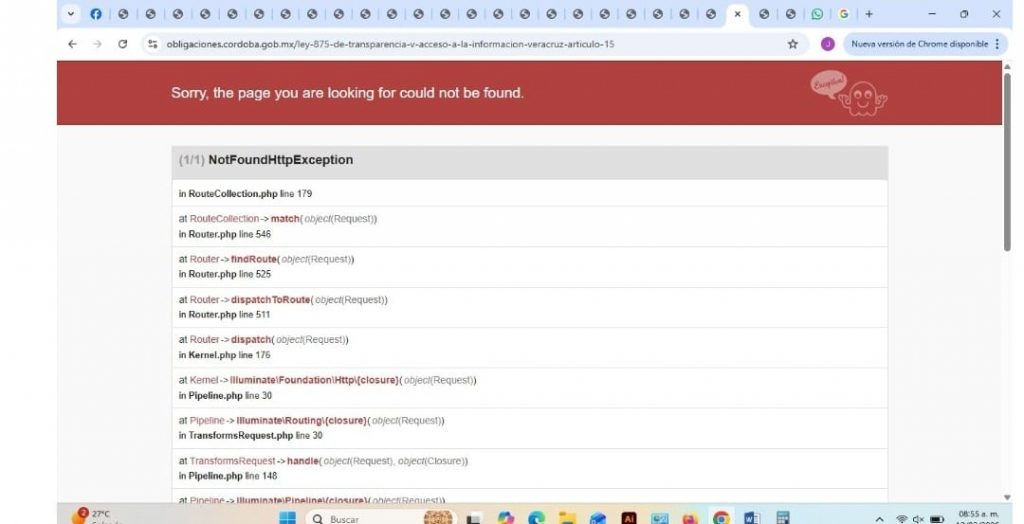Viewport: 1024px width, 524px height.
Task: Reload the page with the refresh icon
Action: (x=123, y=44)
